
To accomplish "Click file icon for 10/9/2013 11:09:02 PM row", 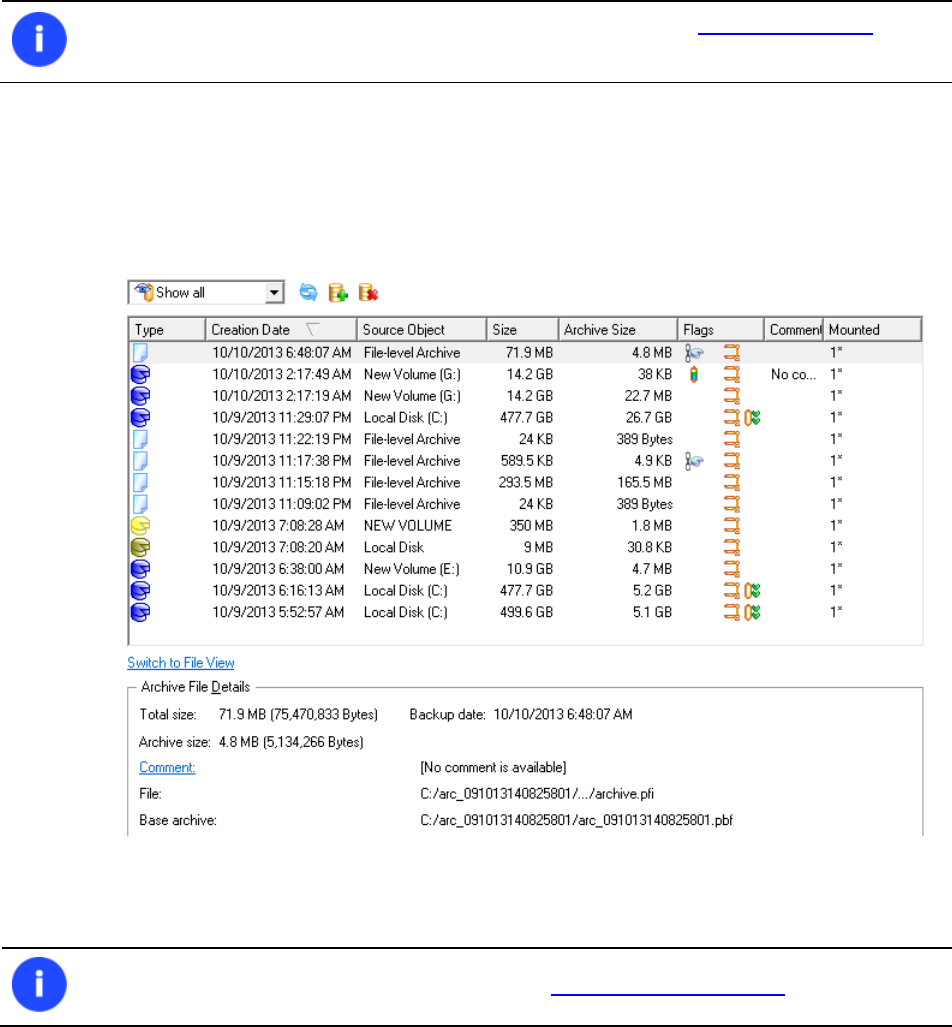I will point(140,504).
